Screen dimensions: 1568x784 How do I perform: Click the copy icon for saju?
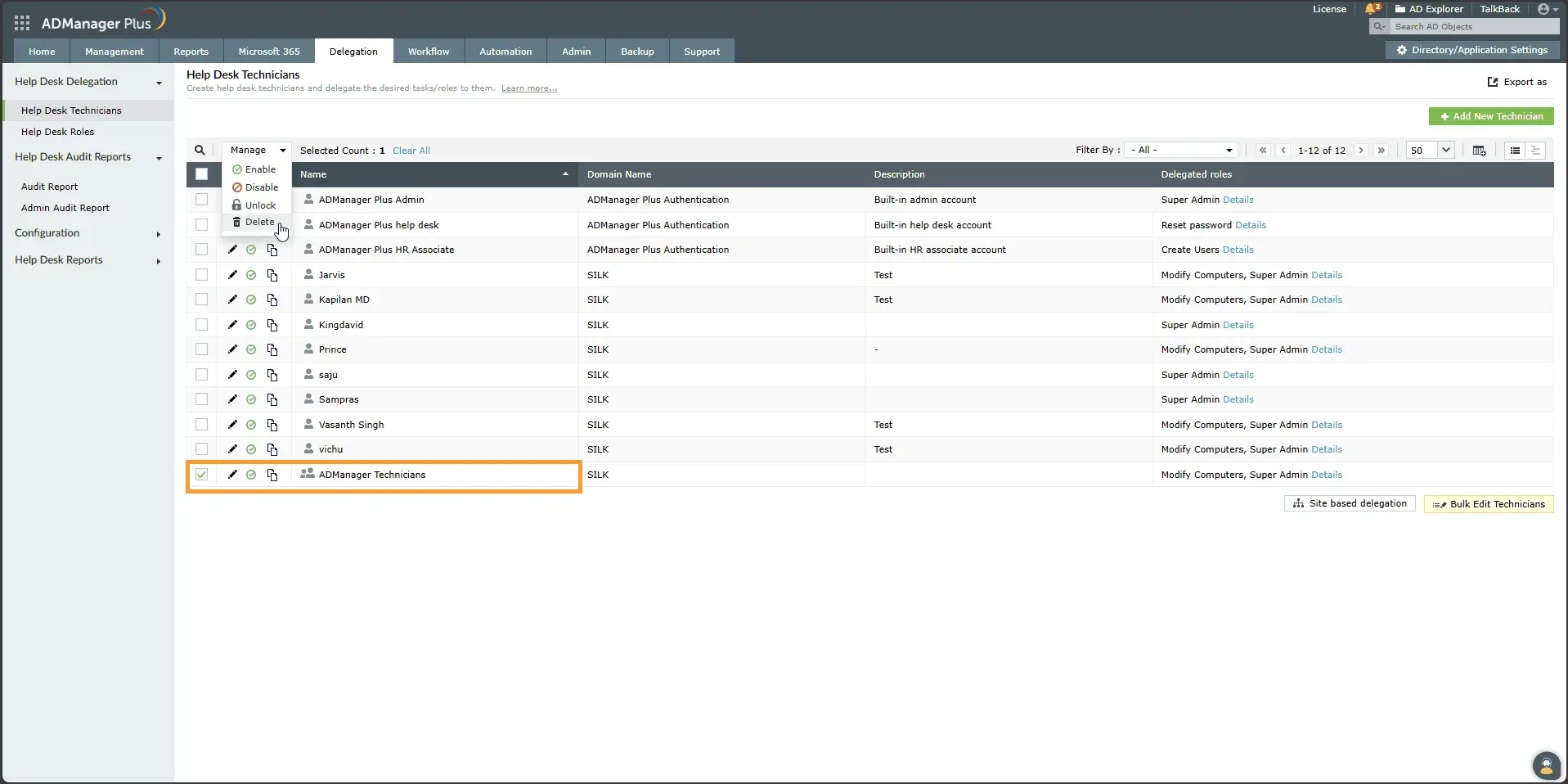272,375
